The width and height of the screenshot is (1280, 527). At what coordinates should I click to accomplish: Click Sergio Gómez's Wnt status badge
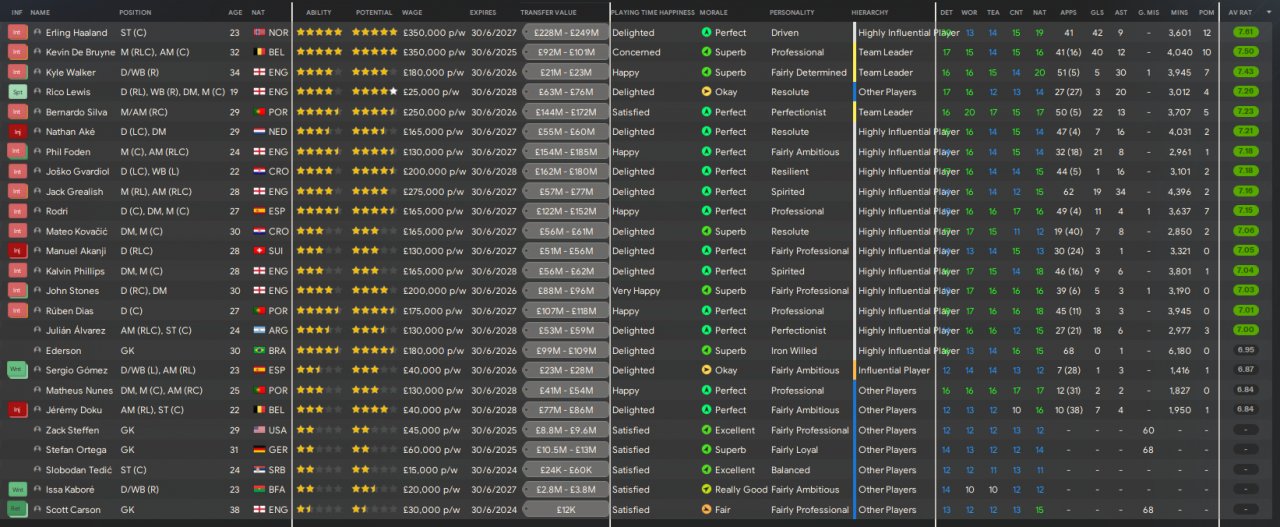pos(17,370)
